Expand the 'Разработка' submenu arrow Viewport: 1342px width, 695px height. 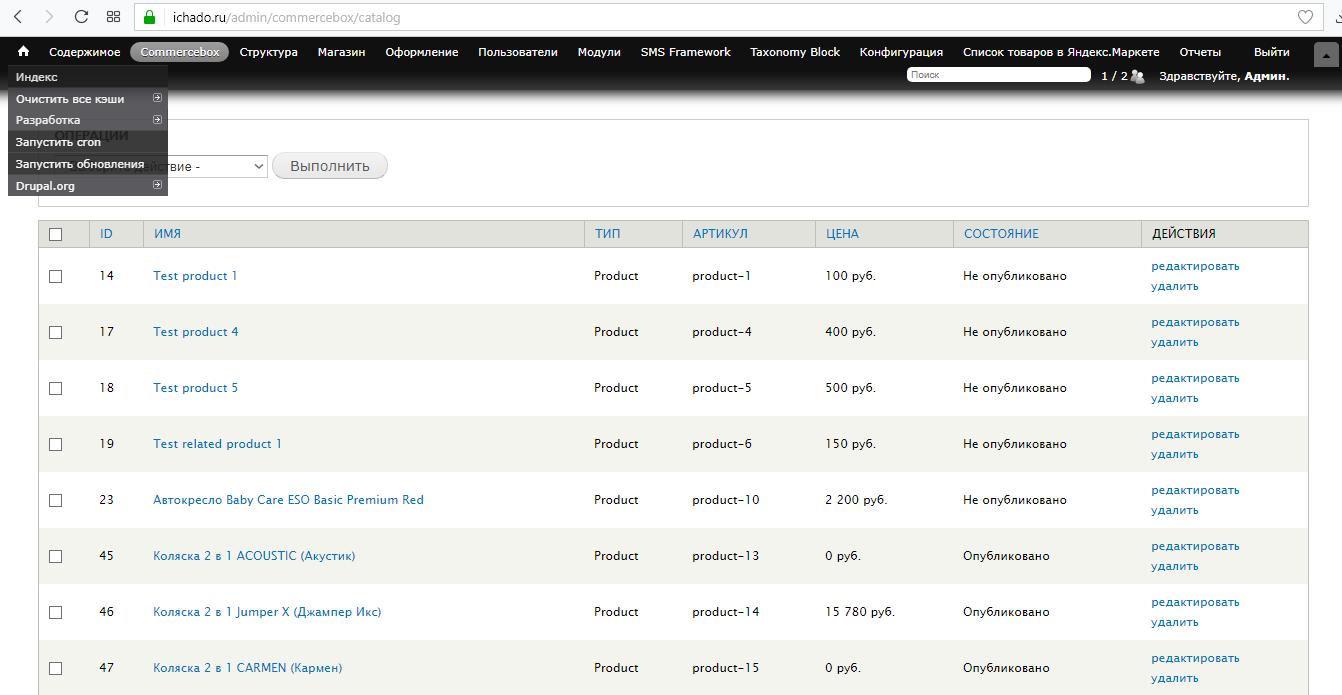point(157,120)
